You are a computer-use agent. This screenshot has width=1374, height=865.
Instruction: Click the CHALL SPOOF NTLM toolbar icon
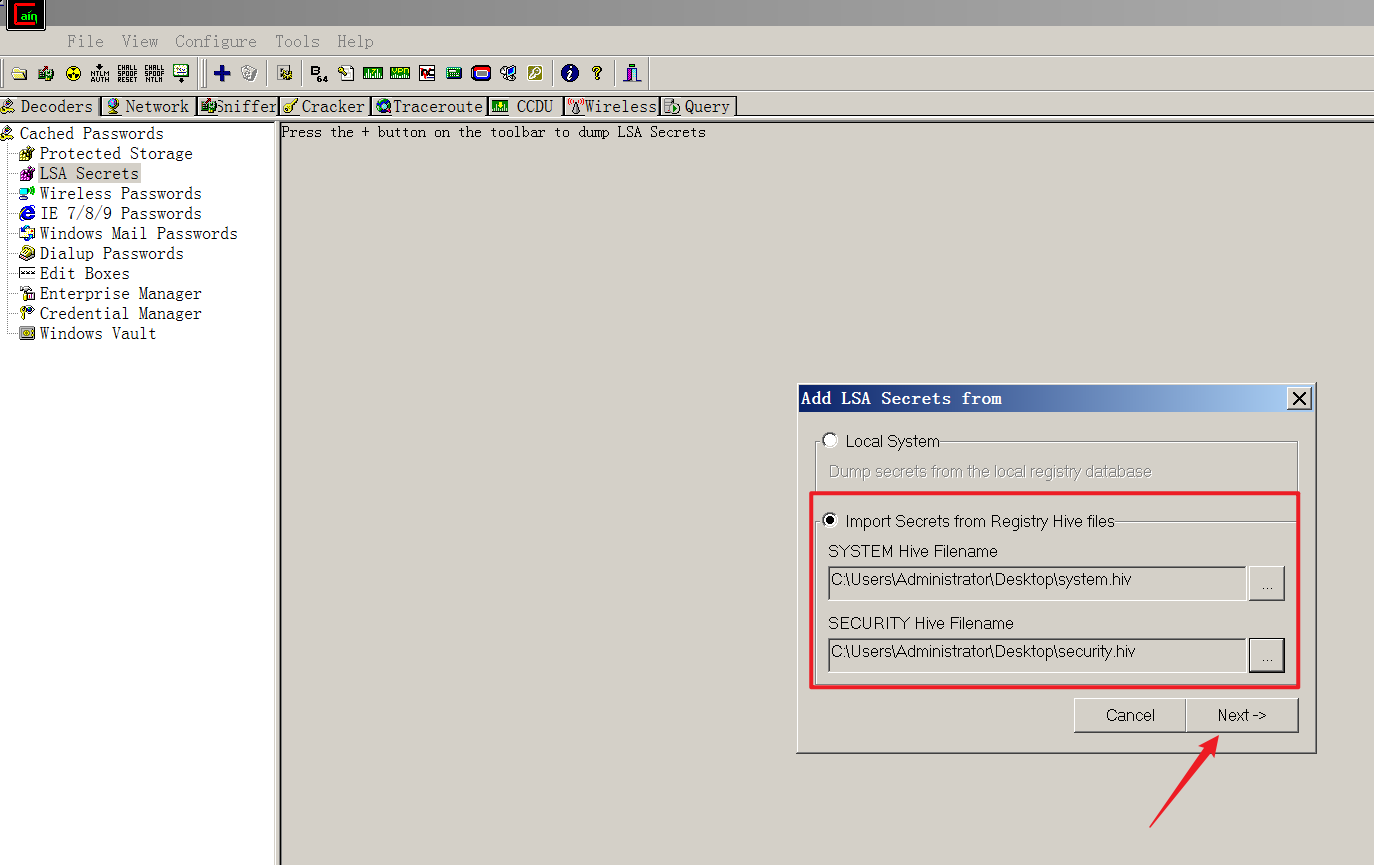pos(154,73)
